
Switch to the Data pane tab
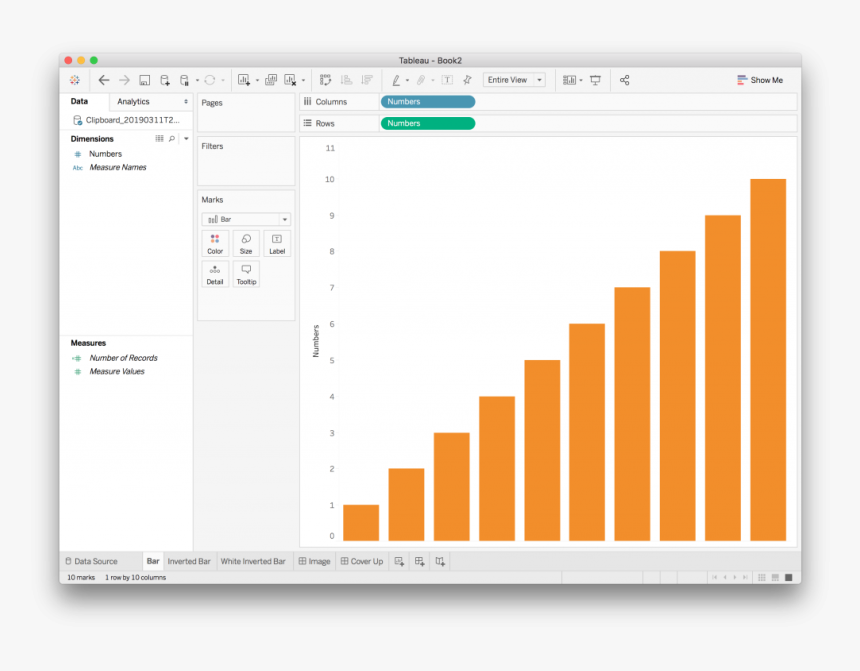pyautogui.click(x=80, y=102)
